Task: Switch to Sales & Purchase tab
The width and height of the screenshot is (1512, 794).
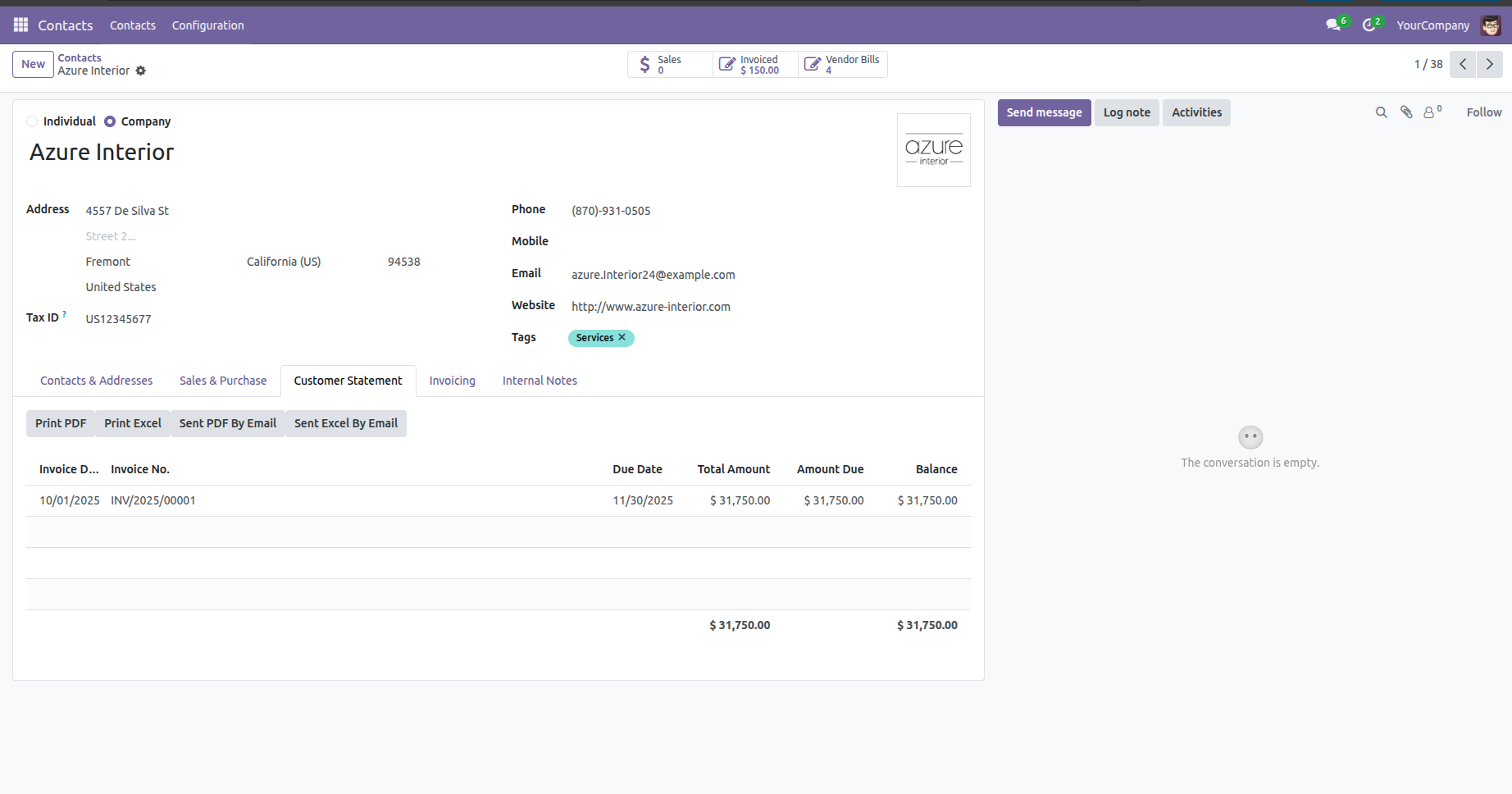Action: tap(223, 381)
